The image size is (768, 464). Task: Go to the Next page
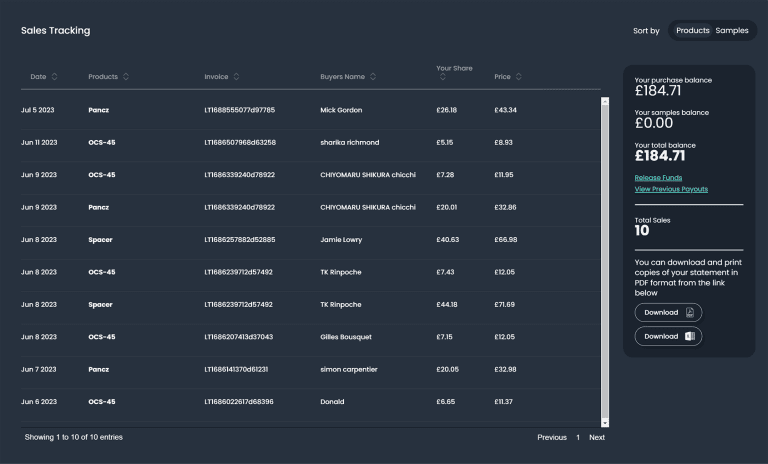(596, 437)
